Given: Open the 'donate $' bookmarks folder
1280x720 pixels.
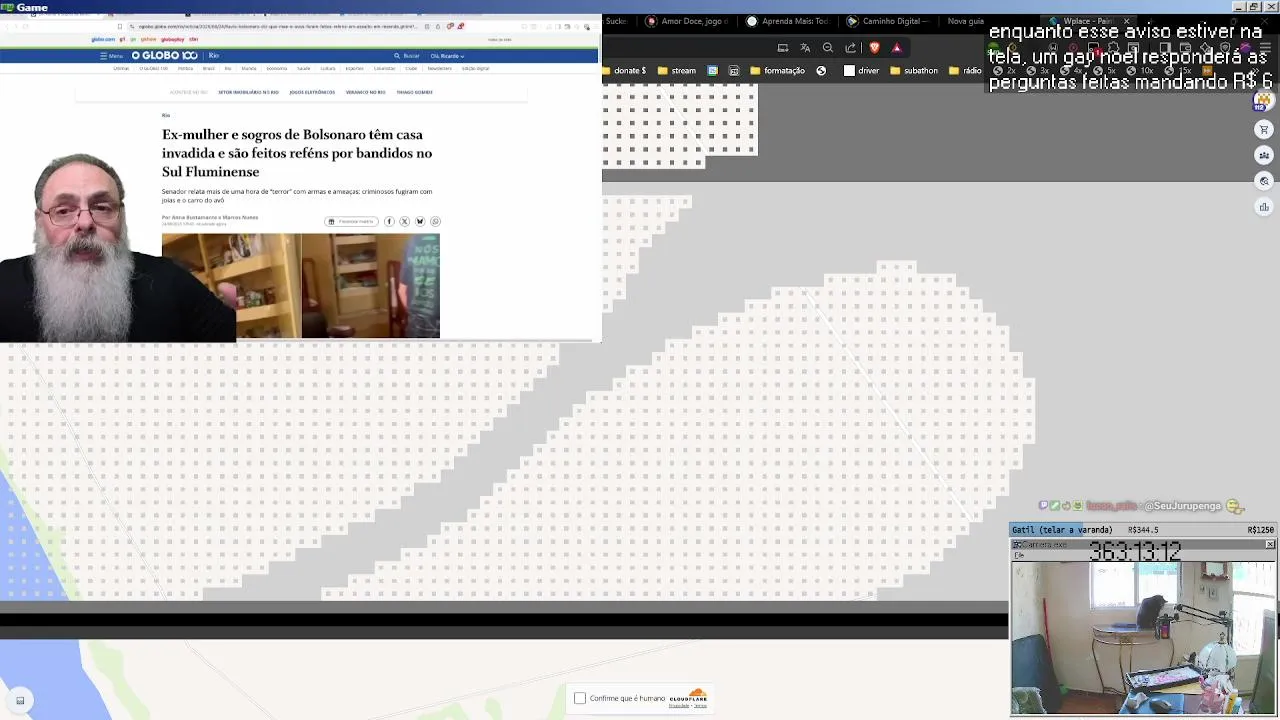Looking at the screenshot, I should (x=625, y=71).
